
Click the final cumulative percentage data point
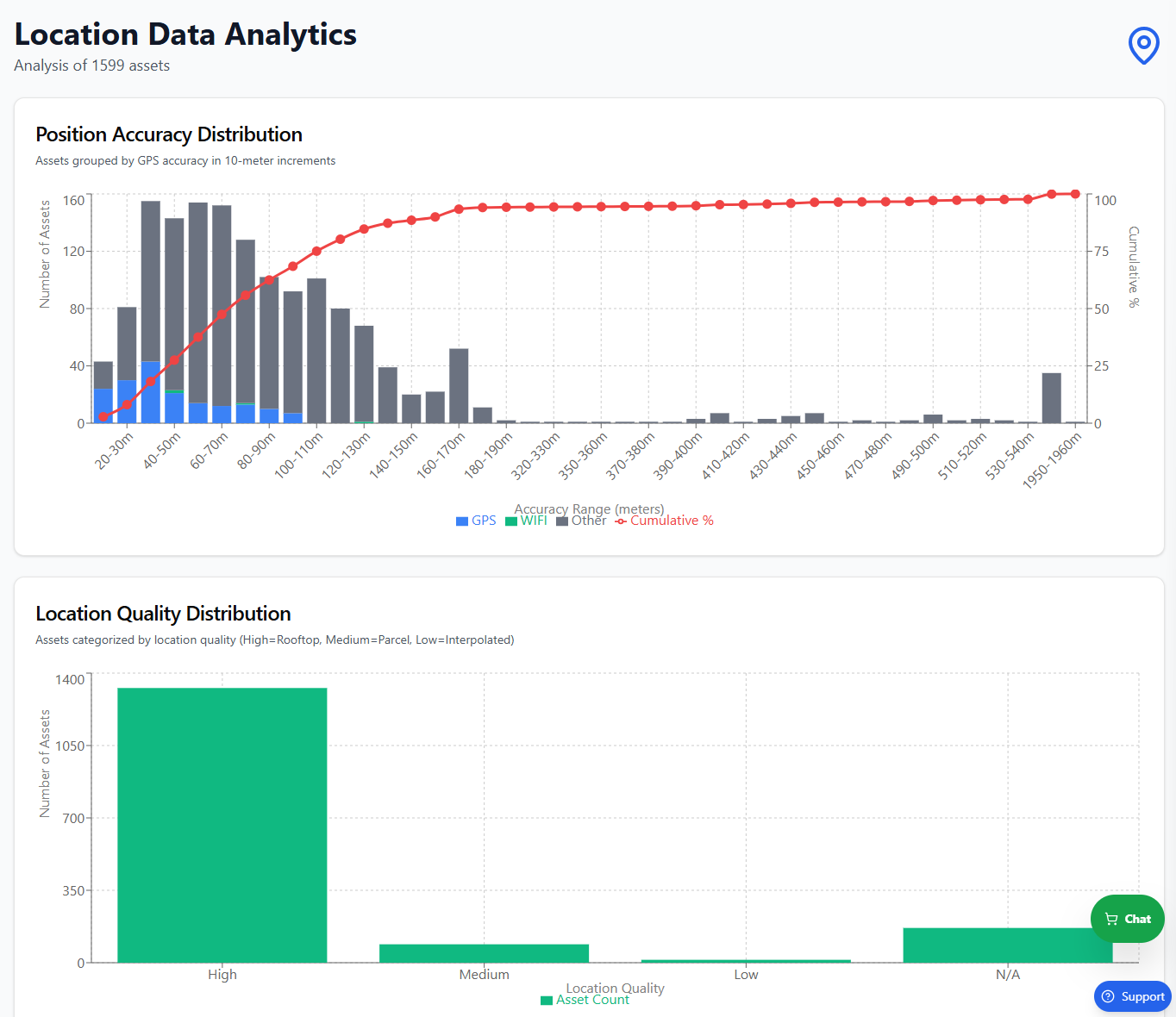pos(1074,193)
